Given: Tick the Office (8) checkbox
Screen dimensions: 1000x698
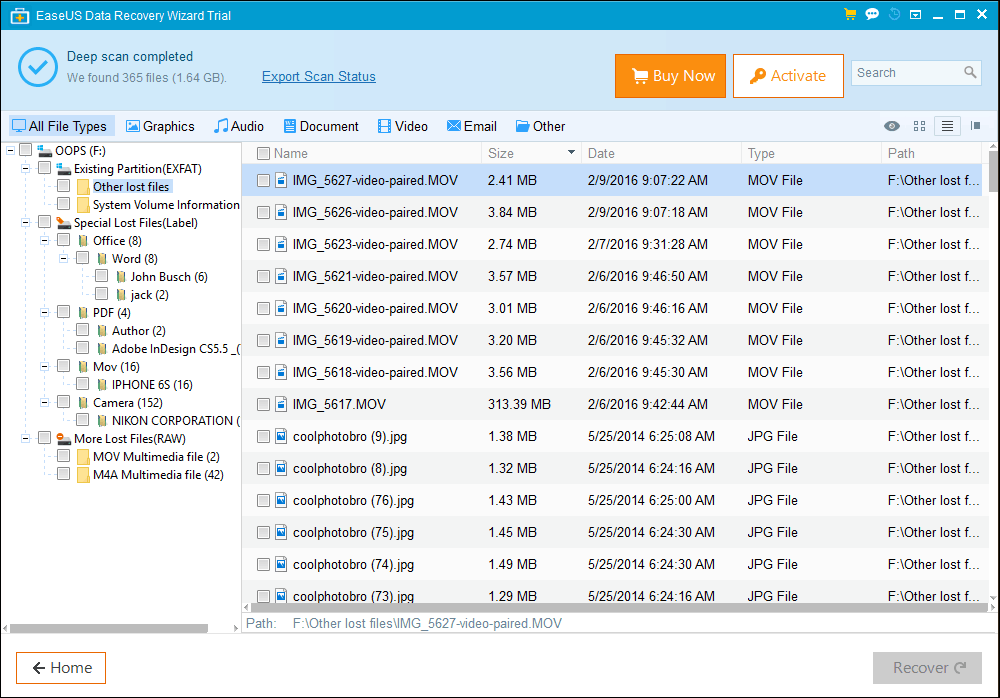Looking at the screenshot, I should click(64, 240).
